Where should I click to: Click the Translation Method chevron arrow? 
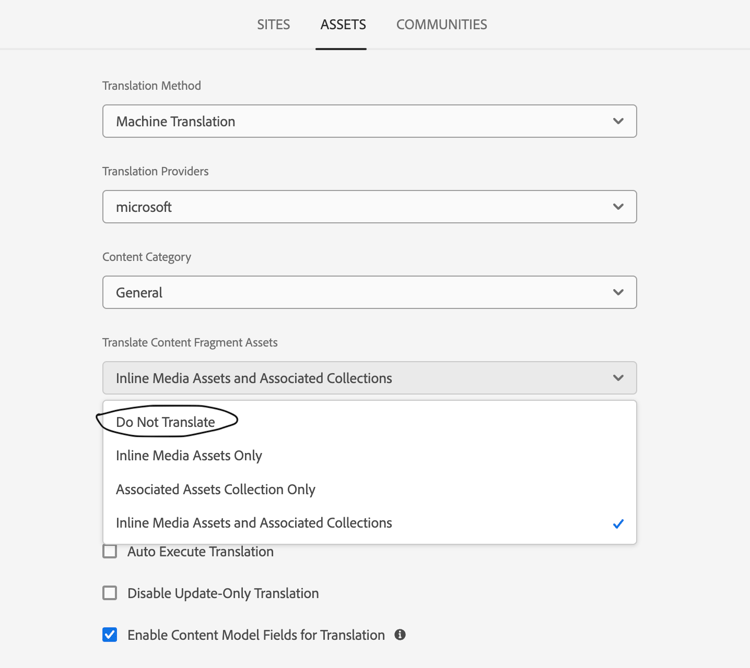[x=618, y=121]
